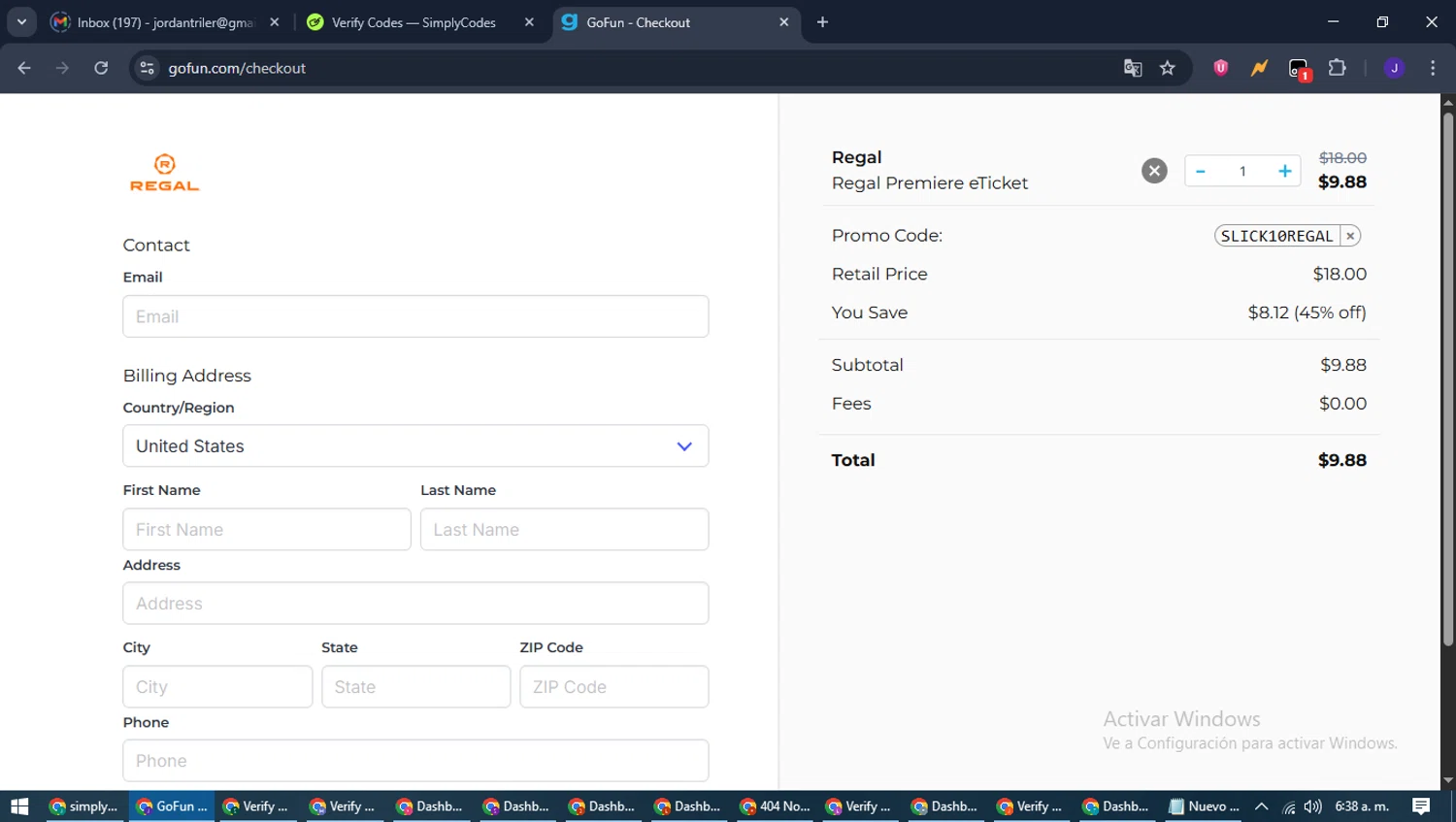Image resolution: width=1456 pixels, height=822 pixels.
Task: Remove the SLICK10REGAL promo code
Action: [1350, 236]
